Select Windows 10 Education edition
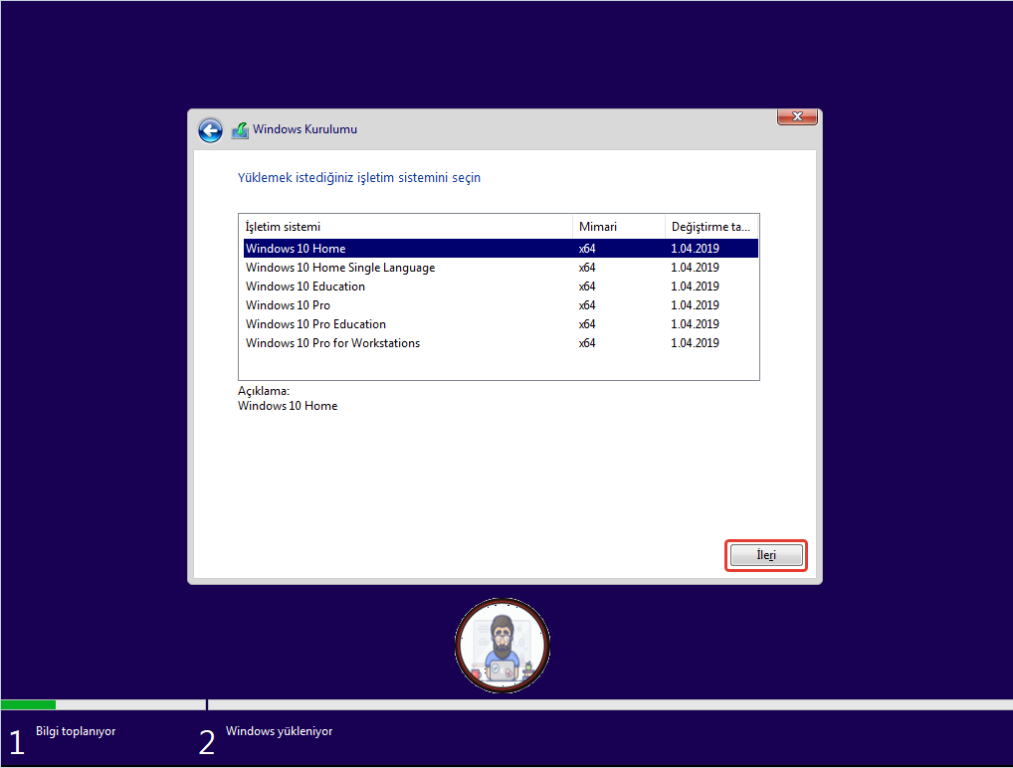1013x768 pixels. (x=501, y=286)
